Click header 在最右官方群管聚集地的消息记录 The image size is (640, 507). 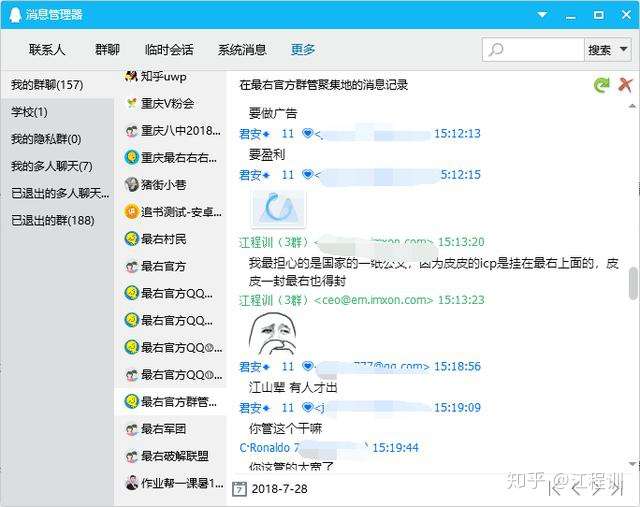(x=324, y=85)
